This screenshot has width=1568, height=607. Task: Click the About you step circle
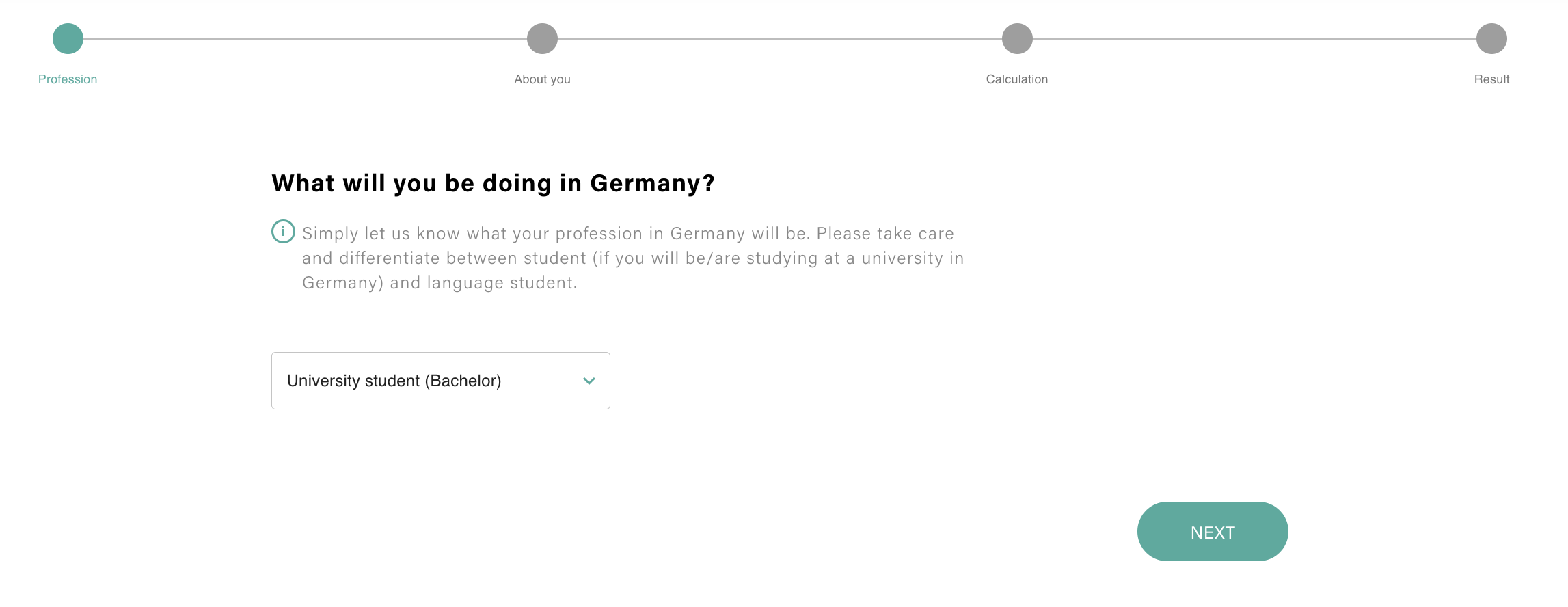click(542, 38)
